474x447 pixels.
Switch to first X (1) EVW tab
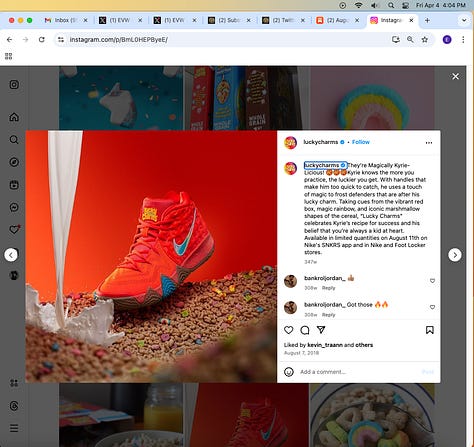pos(121,20)
